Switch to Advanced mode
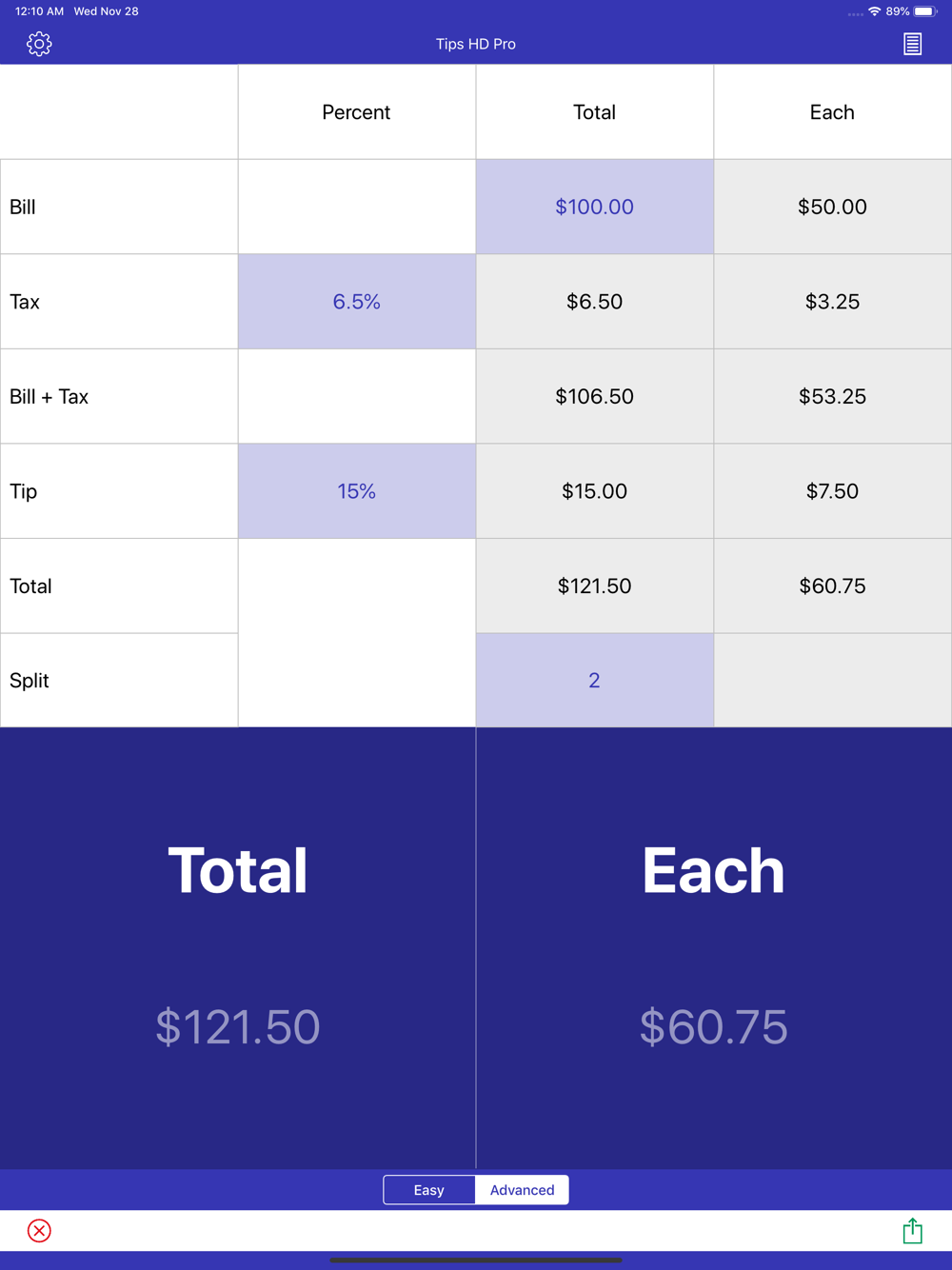The height and width of the screenshot is (1270, 952). pos(522,1190)
